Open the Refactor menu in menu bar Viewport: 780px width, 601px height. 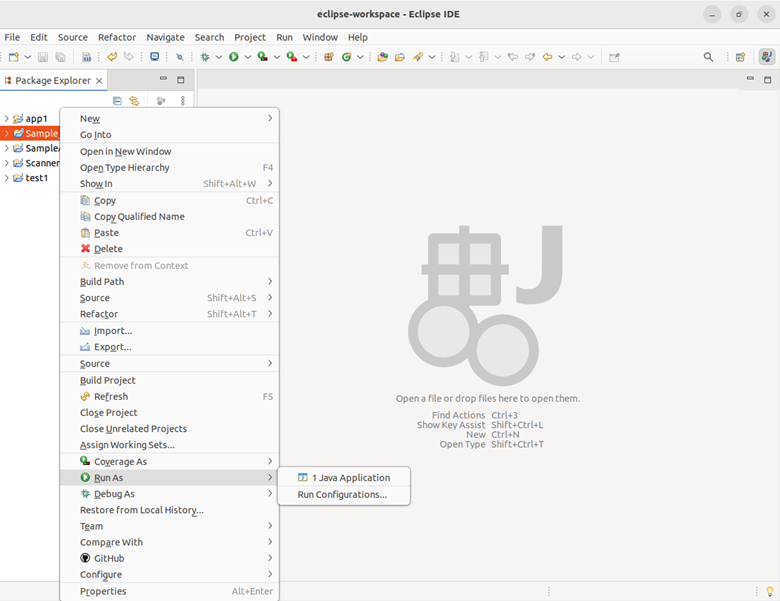point(117,37)
